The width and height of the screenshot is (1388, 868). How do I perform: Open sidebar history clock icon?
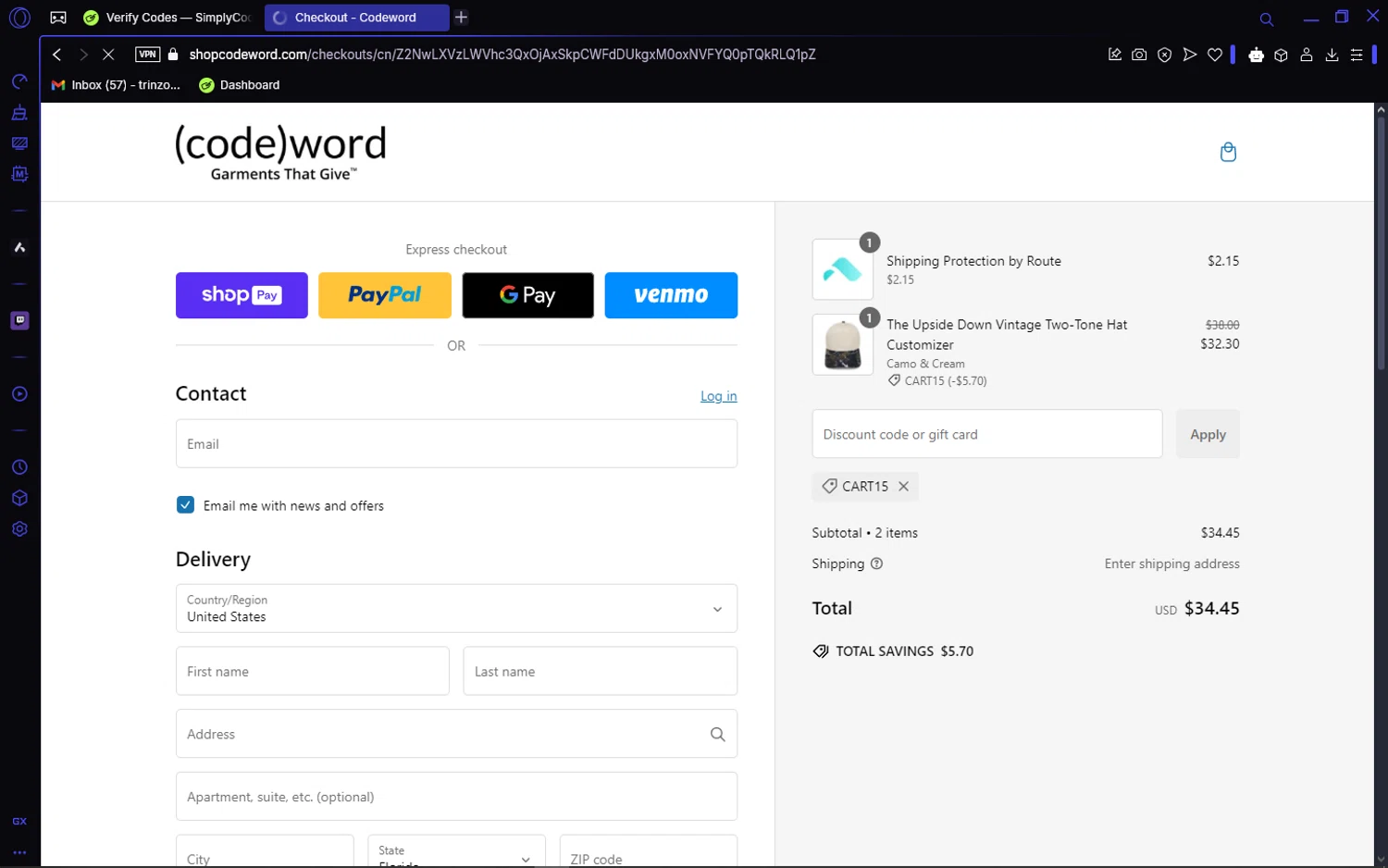(x=19, y=467)
